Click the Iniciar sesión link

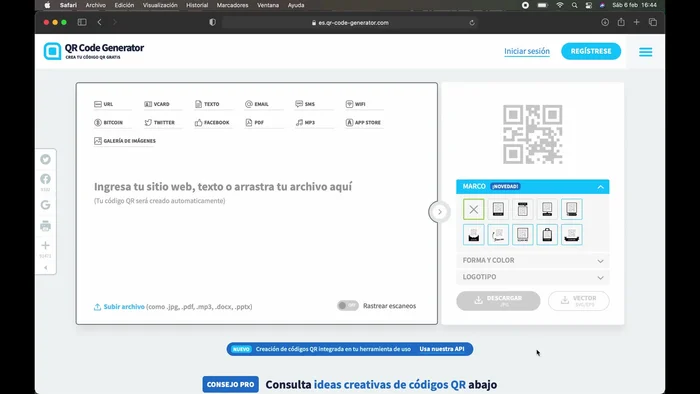tap(527, 51)
